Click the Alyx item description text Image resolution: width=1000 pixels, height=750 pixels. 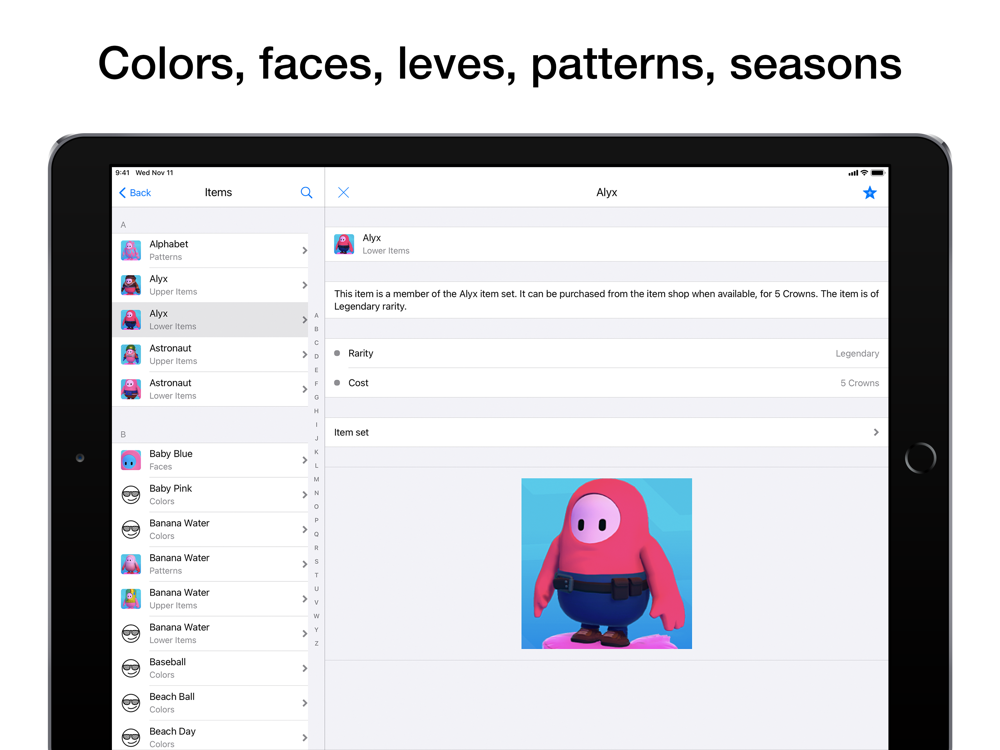coord(607,300)
